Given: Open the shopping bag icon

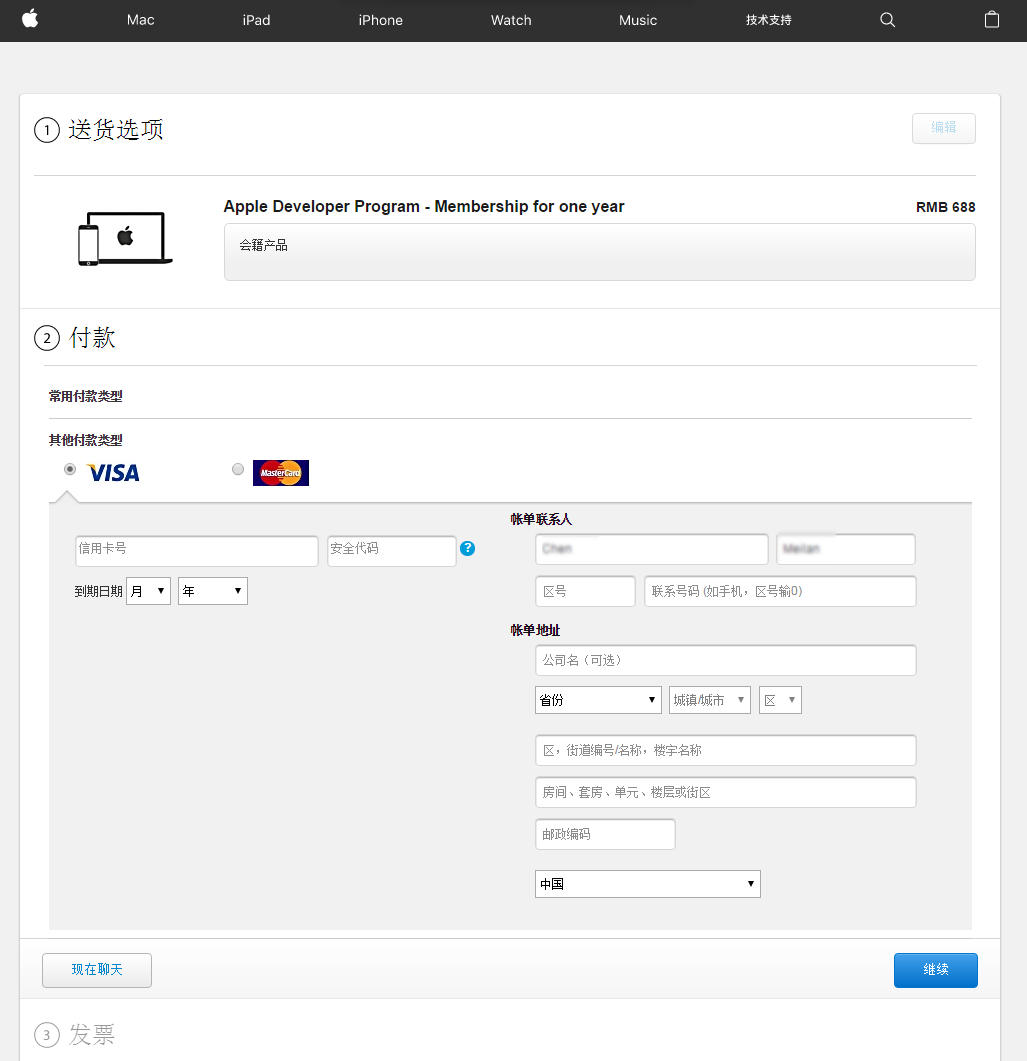Looking at the screenshot, I should pos(992,20).
